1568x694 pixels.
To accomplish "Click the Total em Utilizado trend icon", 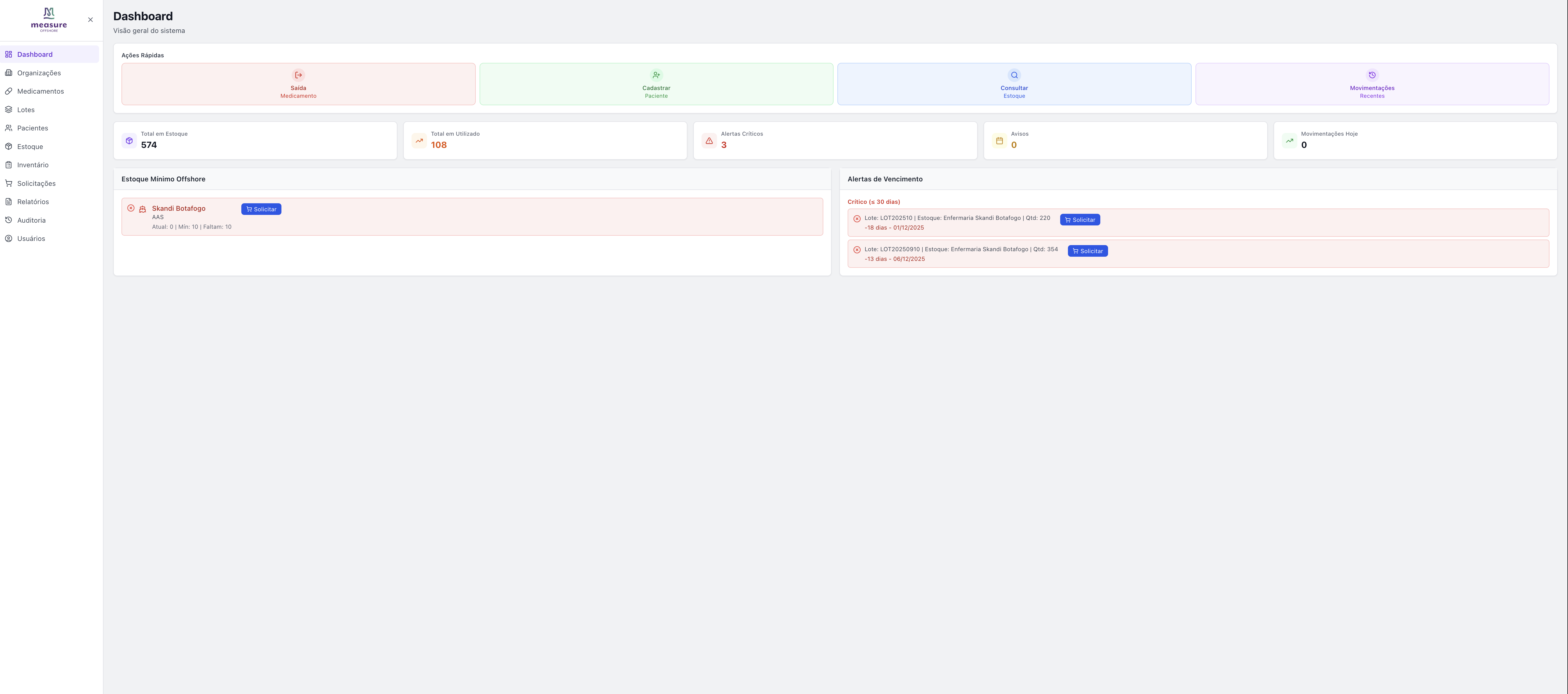I will (x=419, y=141).
